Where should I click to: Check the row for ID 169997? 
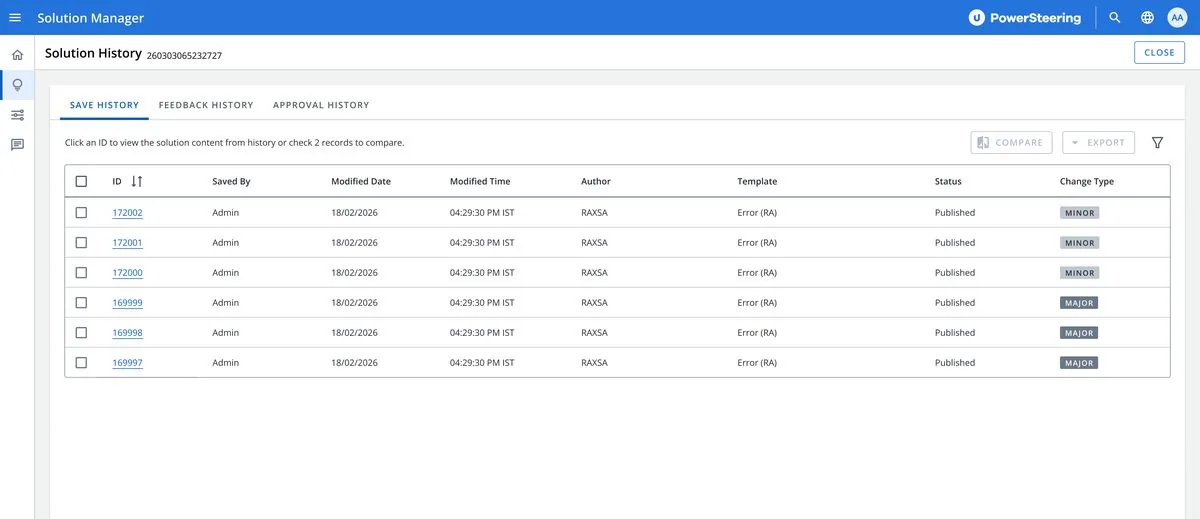pyautogui.click(x=81, y=363)
